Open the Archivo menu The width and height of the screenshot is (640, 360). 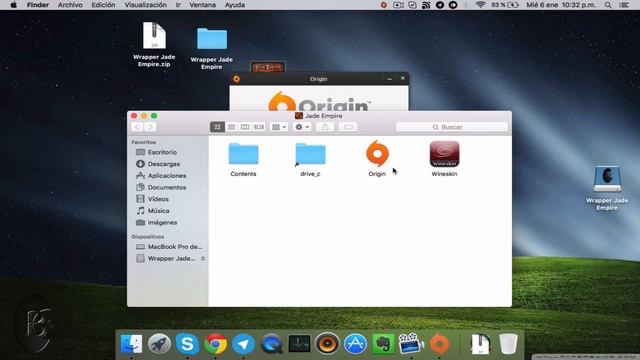tap(70, 5)
